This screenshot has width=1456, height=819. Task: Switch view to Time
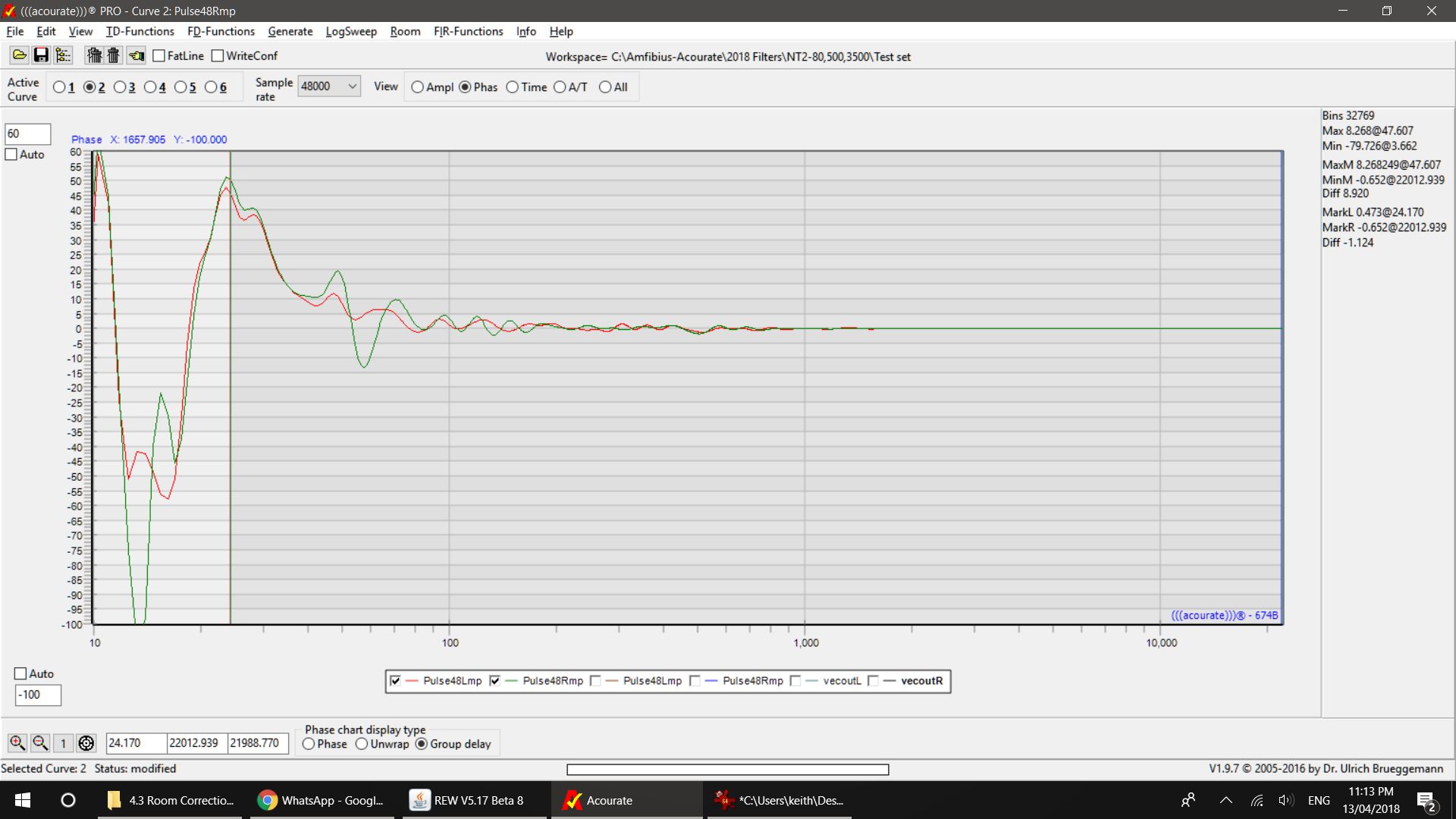pyautogui.click(x=512, y=87)
